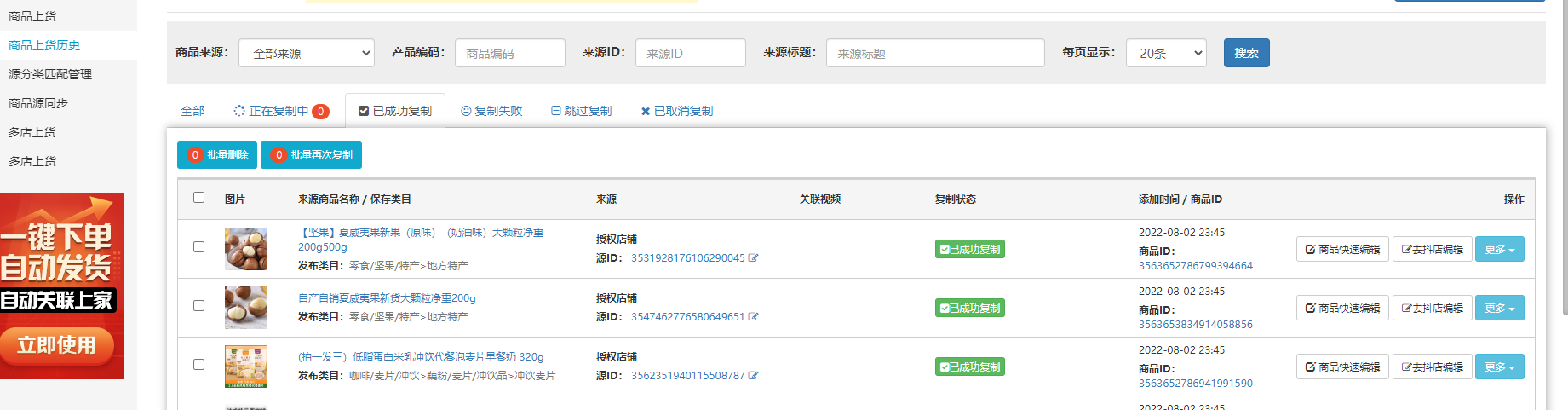Select checkbox for the 低脂蛋白米乳 product row
1568x410 pixels.
[x=199, y=365]
